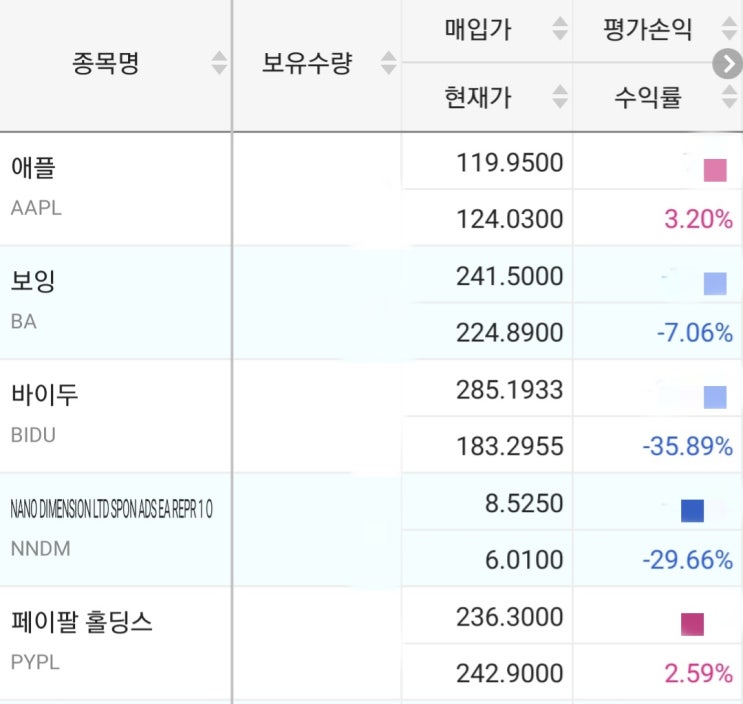Click the 종목명 column header
Image resolution: width=743 pixels, height=704 pixels.
pyautogui.click(x=106, y=63)
